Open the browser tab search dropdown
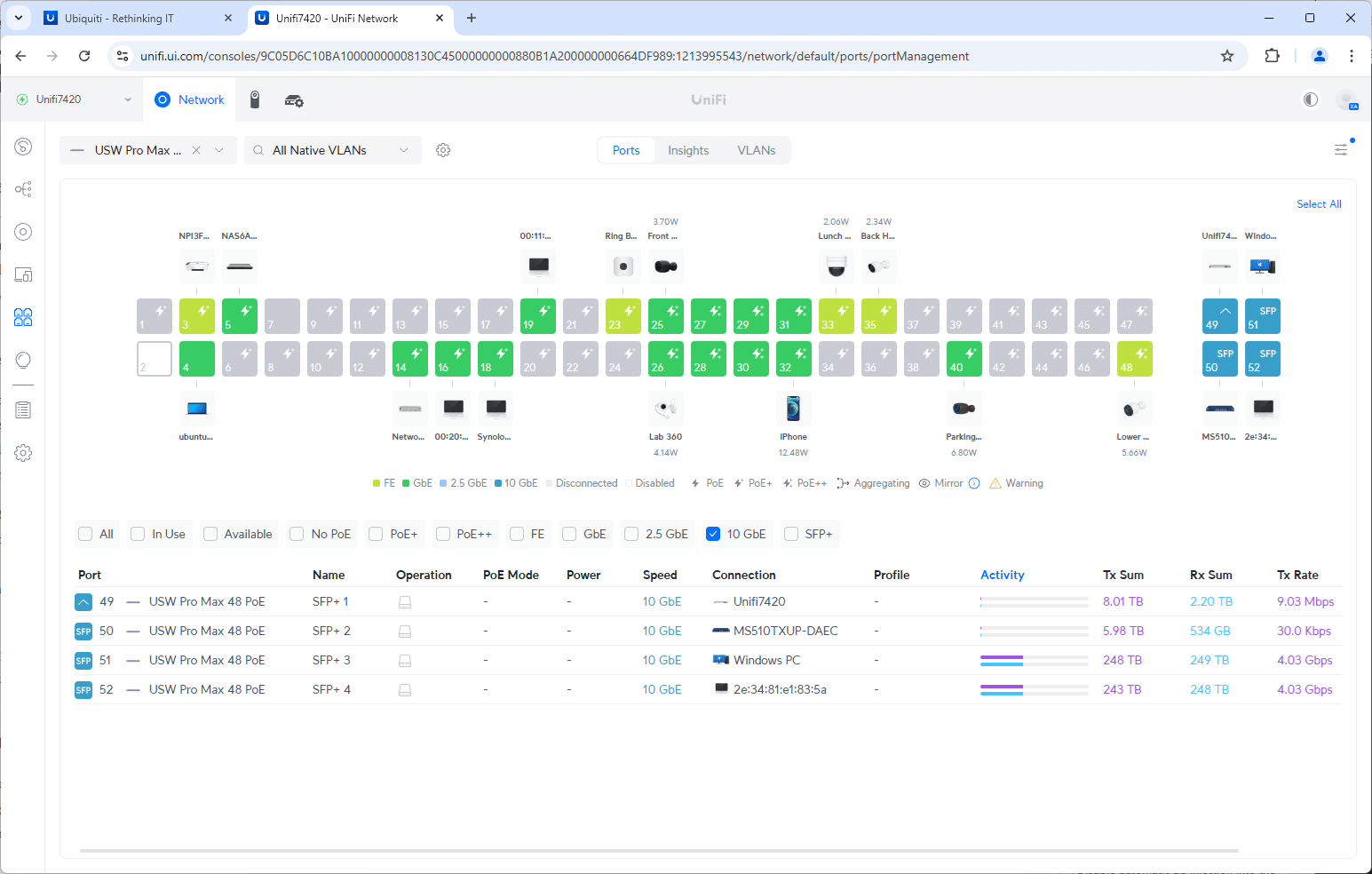Viewport: 1372px width, 874px height. point(18,18)
